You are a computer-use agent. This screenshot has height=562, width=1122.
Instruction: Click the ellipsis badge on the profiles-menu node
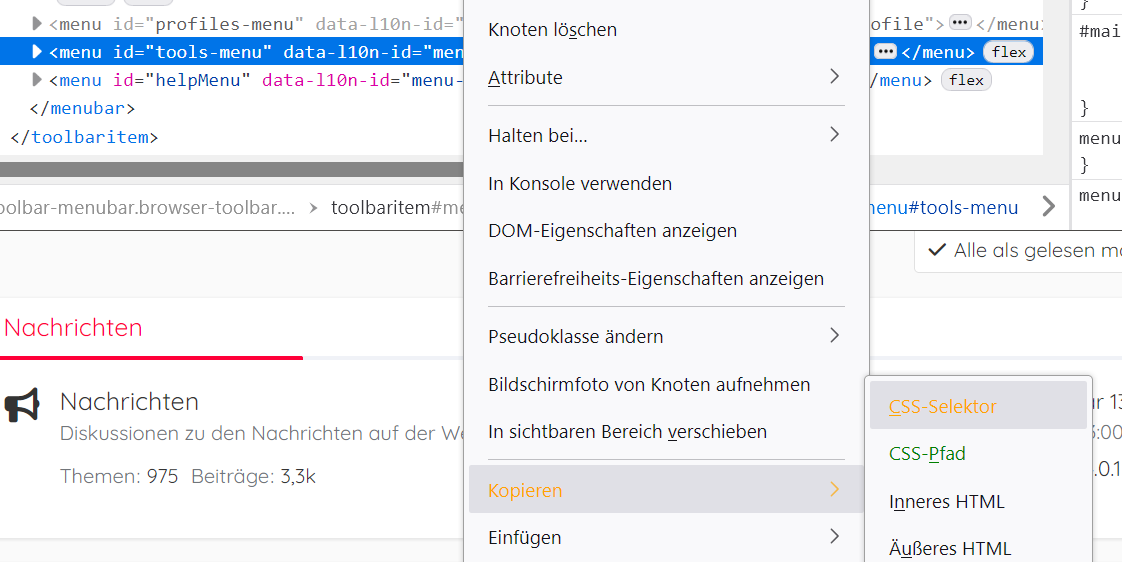click(960, 22)
